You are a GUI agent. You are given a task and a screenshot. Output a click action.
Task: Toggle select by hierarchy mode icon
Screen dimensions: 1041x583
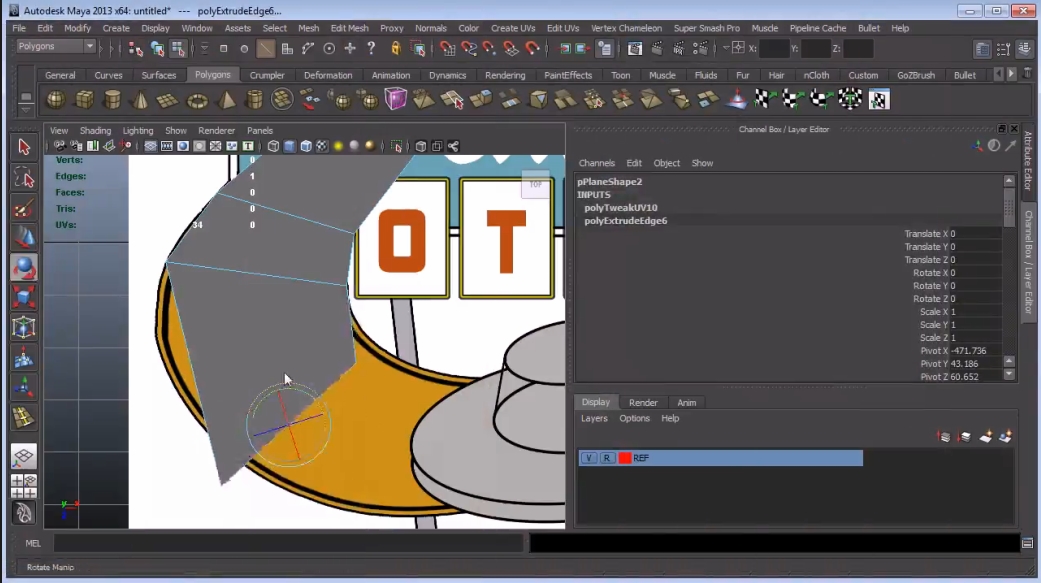[136, 48]
